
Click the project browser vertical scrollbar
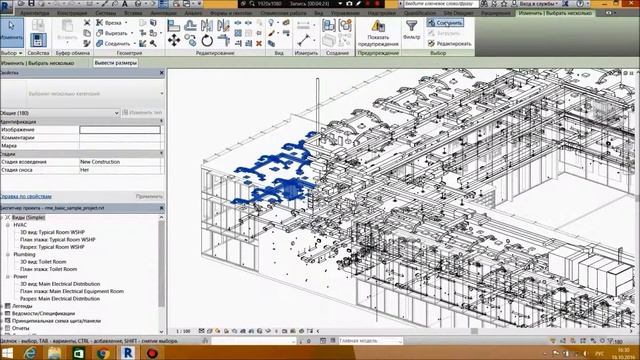pos(161,265)
